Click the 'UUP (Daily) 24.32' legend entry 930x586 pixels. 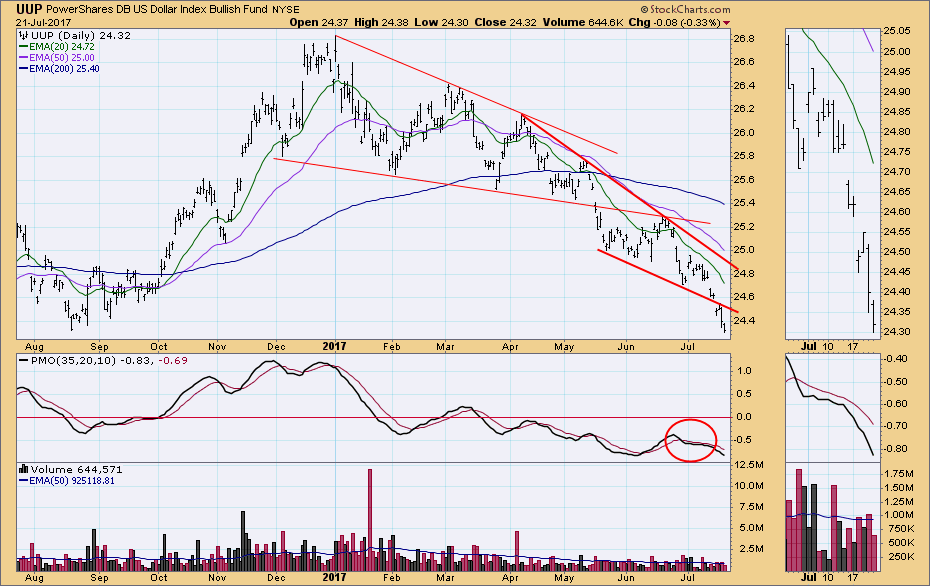[75, 35]
